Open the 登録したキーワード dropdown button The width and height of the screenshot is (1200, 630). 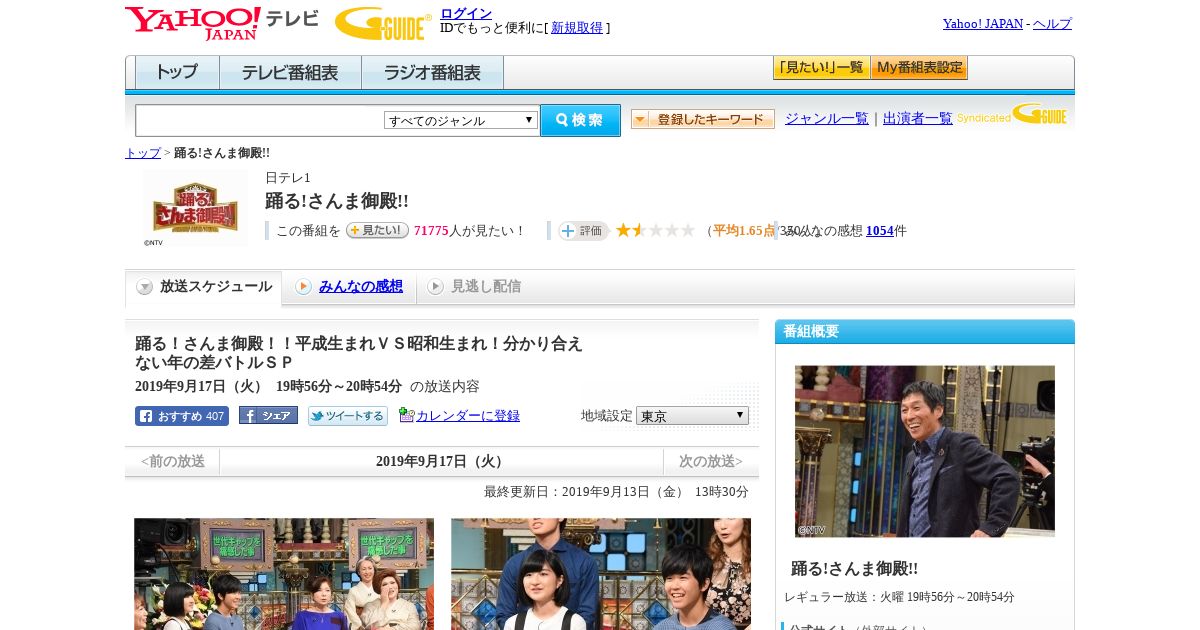pos(703,119)
